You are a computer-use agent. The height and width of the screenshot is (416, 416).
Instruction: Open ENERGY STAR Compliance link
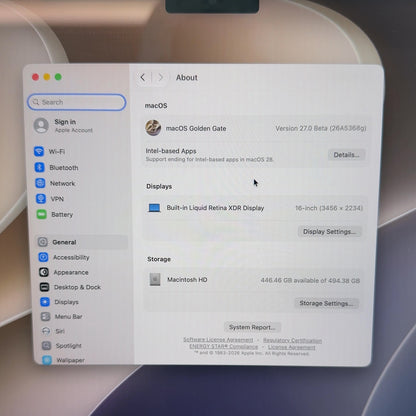click(x=224, y=346)
